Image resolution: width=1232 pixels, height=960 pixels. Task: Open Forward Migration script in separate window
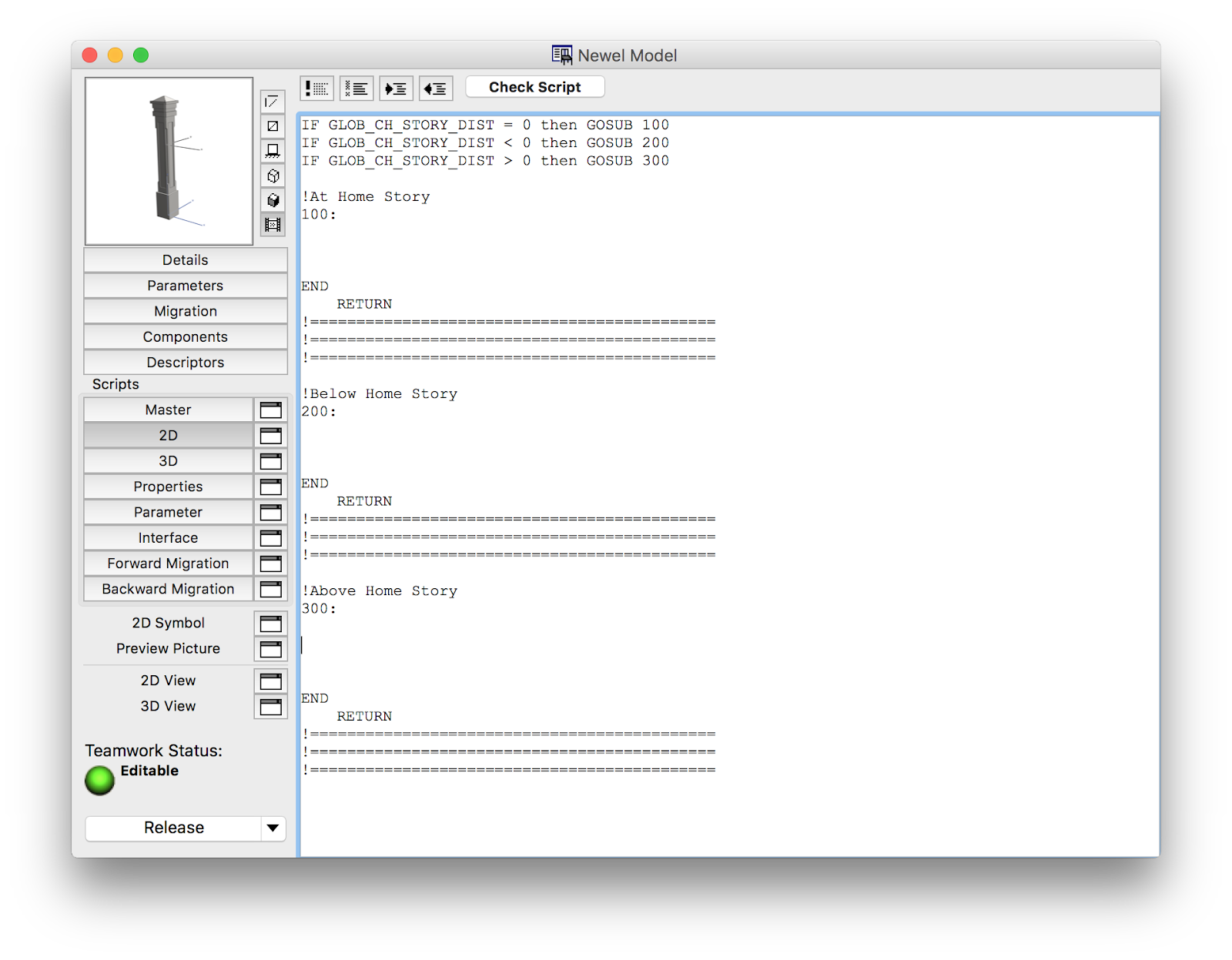point(271,564)
